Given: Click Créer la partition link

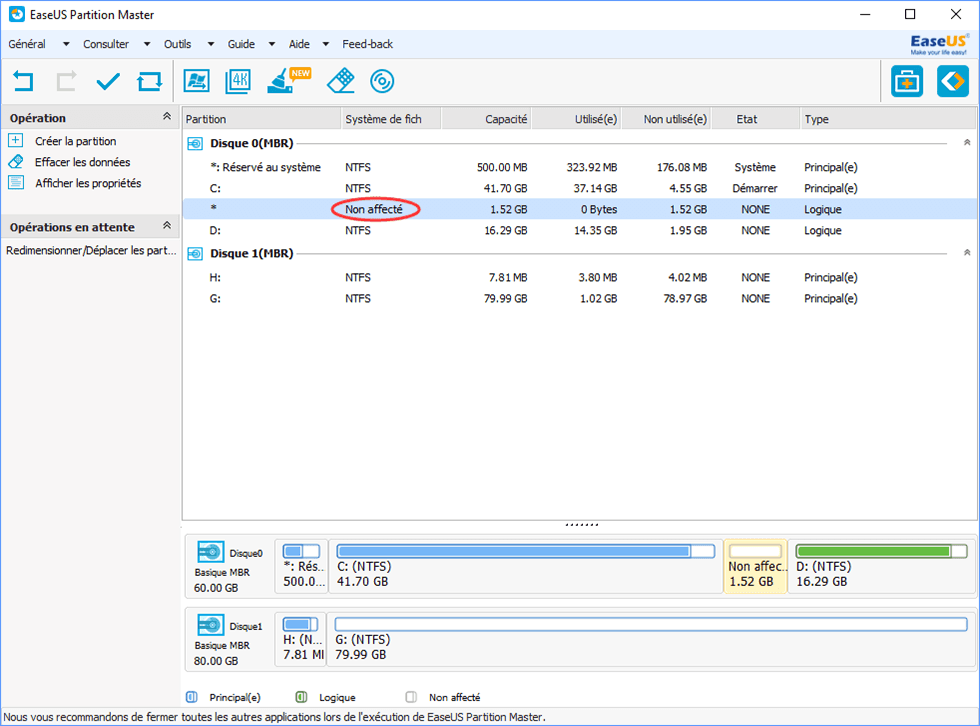Looking at the screenshot, I should click(x=76, y=141).
